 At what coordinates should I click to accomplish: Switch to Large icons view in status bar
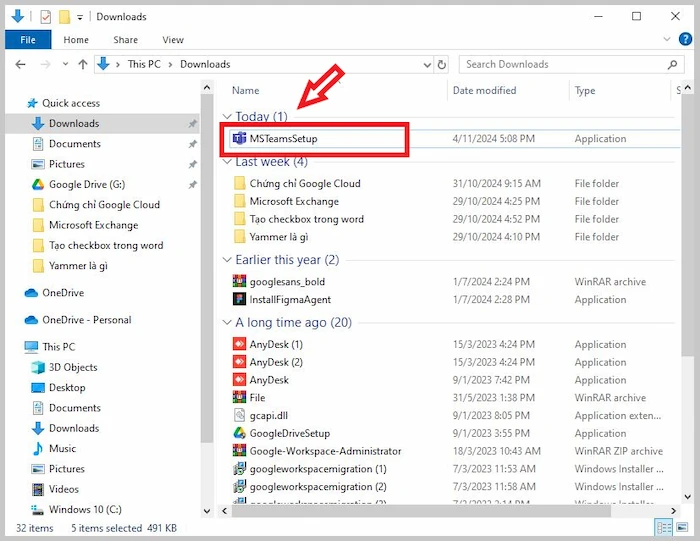tap(682, 528)
